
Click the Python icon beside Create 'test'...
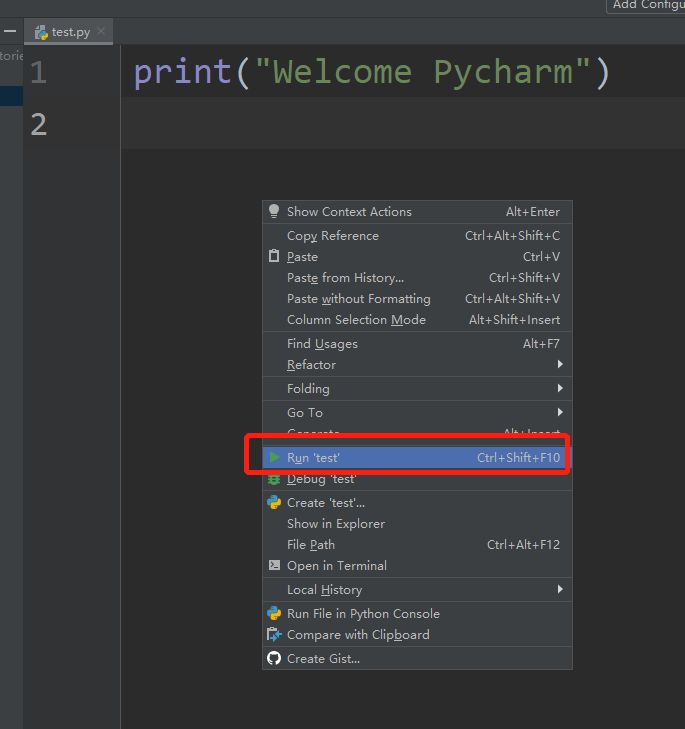click(274, 503)
